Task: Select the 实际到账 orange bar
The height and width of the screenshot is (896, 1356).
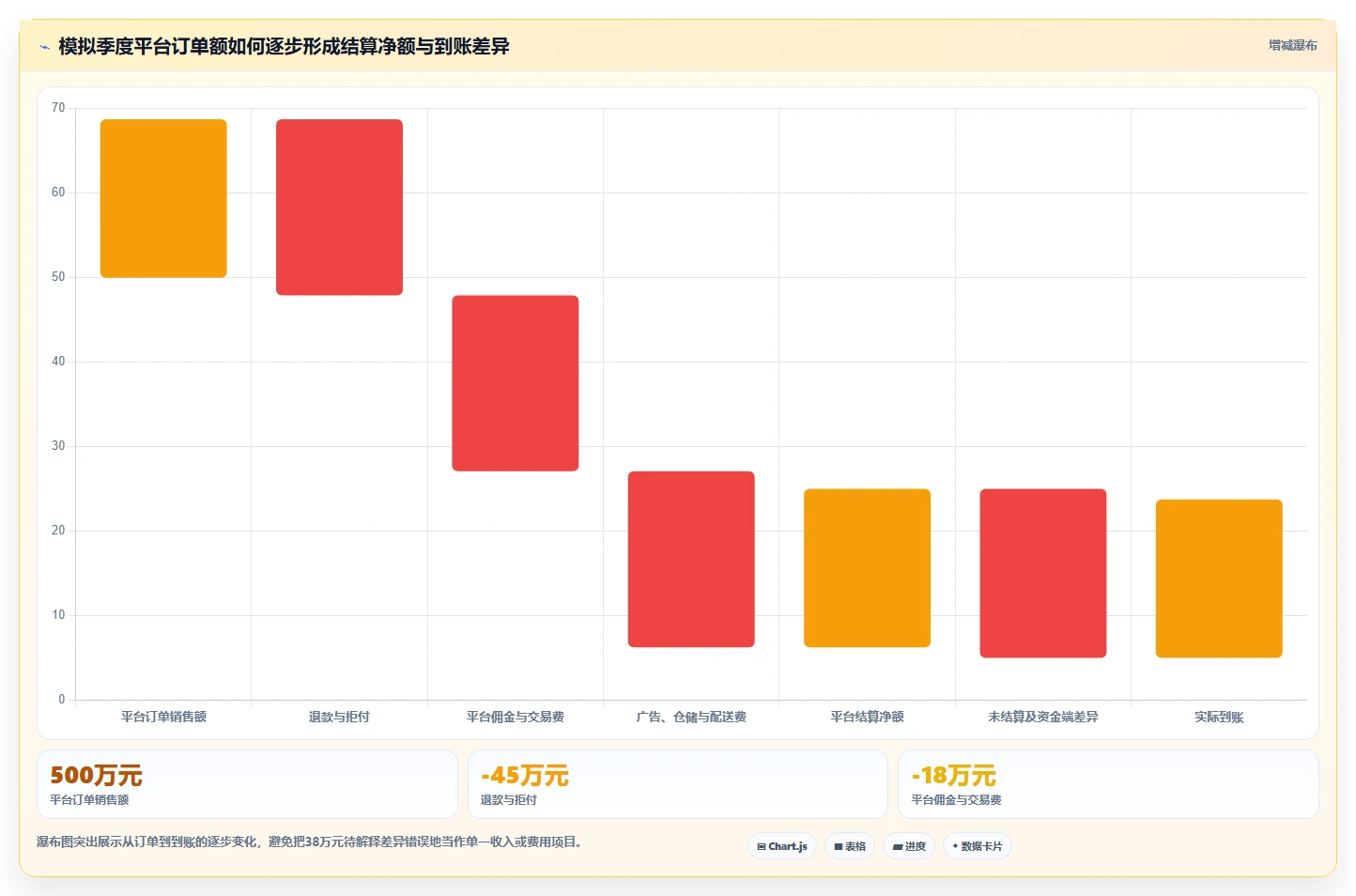Action: [1219, 579]
